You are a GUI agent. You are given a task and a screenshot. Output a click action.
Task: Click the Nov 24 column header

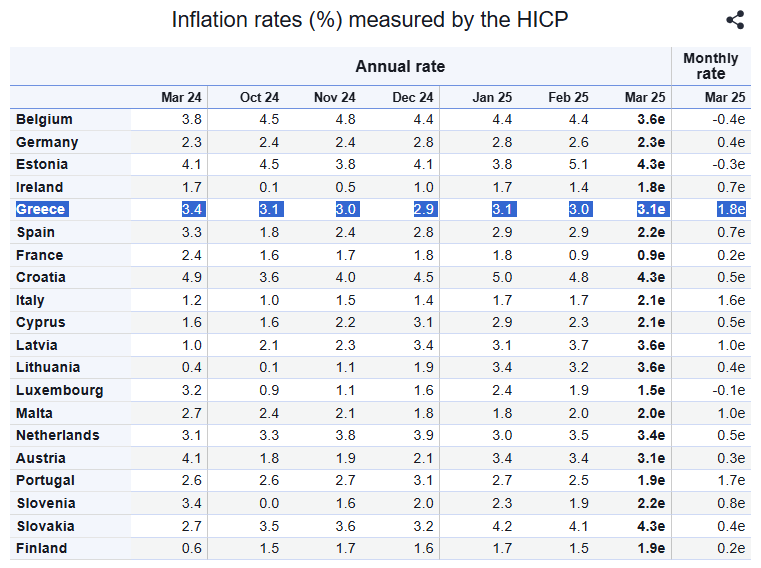[334, 97]
